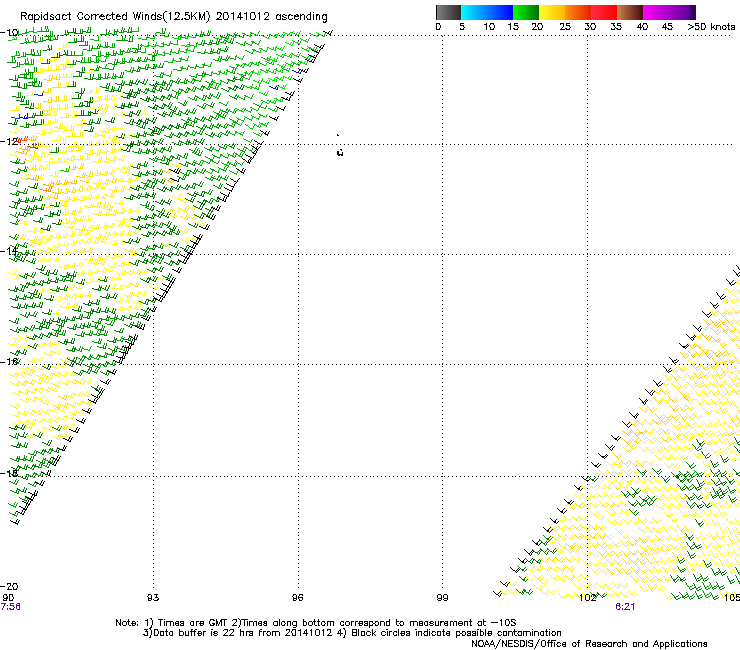Click note 'Data buffer is 22 hrs'
Viewport: 740px width, 650px height.
click(203, 633)
